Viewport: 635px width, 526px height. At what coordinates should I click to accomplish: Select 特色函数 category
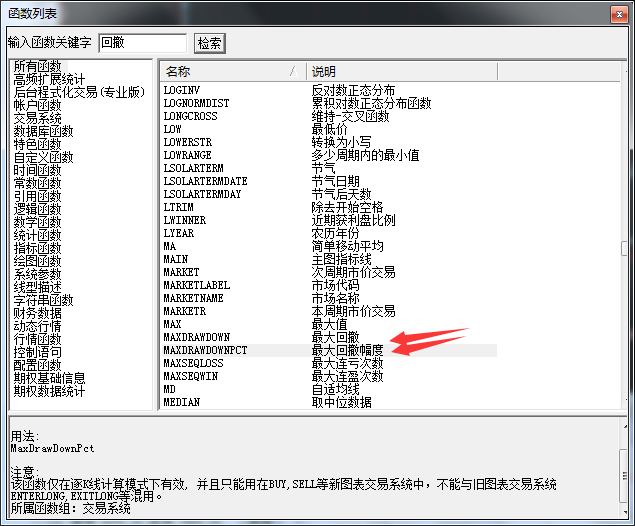(x=37, y=144)
